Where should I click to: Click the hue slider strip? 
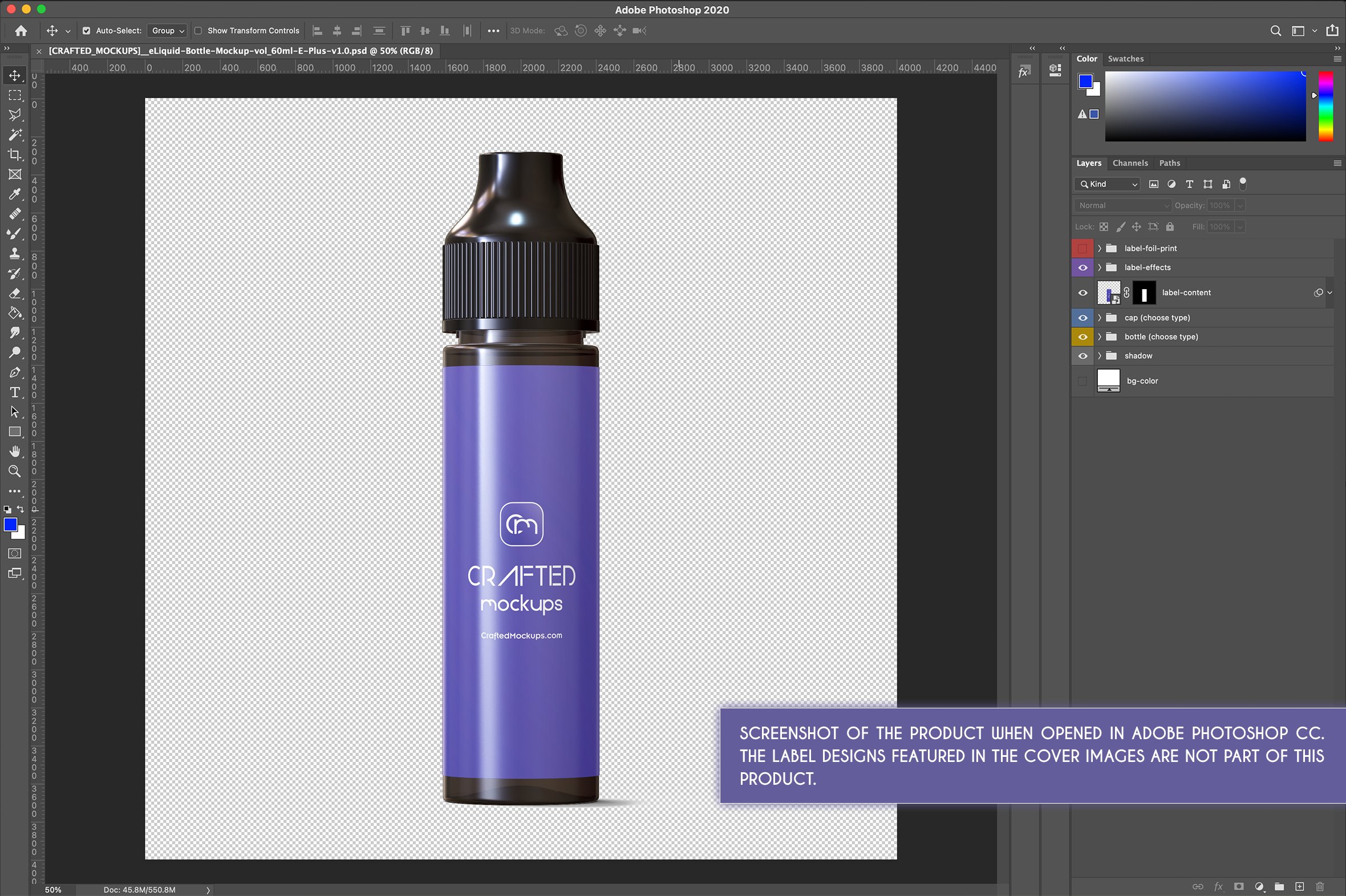pyautogui.click(x=1325, y=106)
